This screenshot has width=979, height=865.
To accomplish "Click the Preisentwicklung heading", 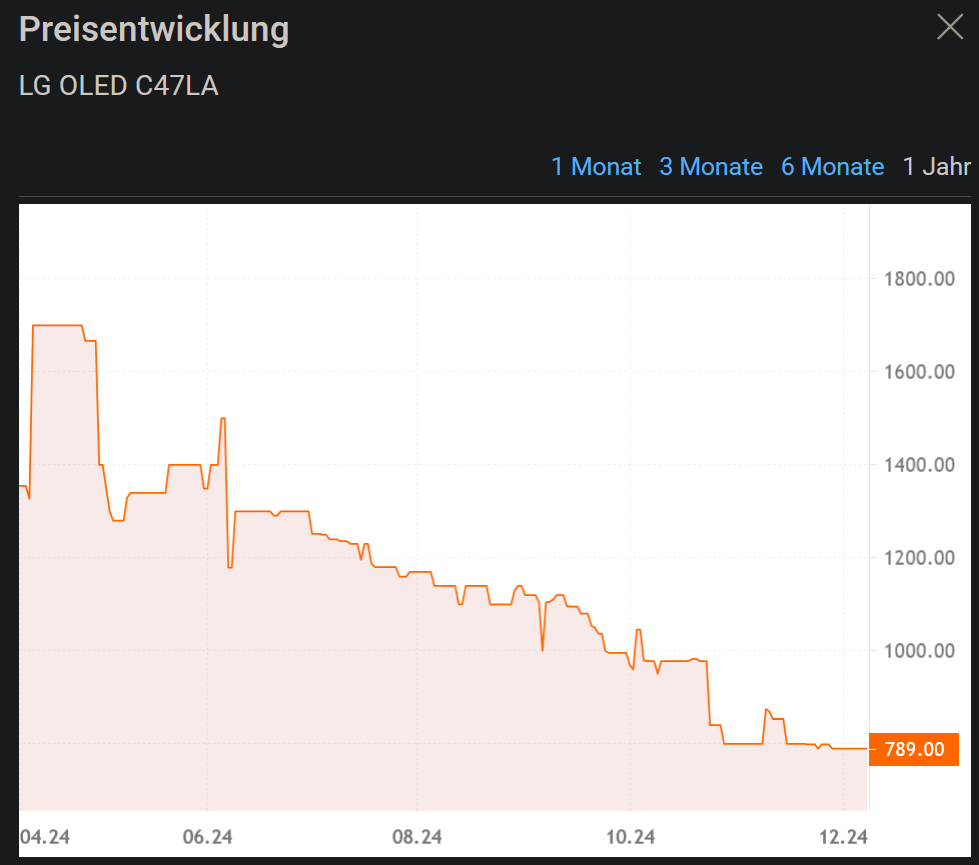I will [x=154, y=29].
